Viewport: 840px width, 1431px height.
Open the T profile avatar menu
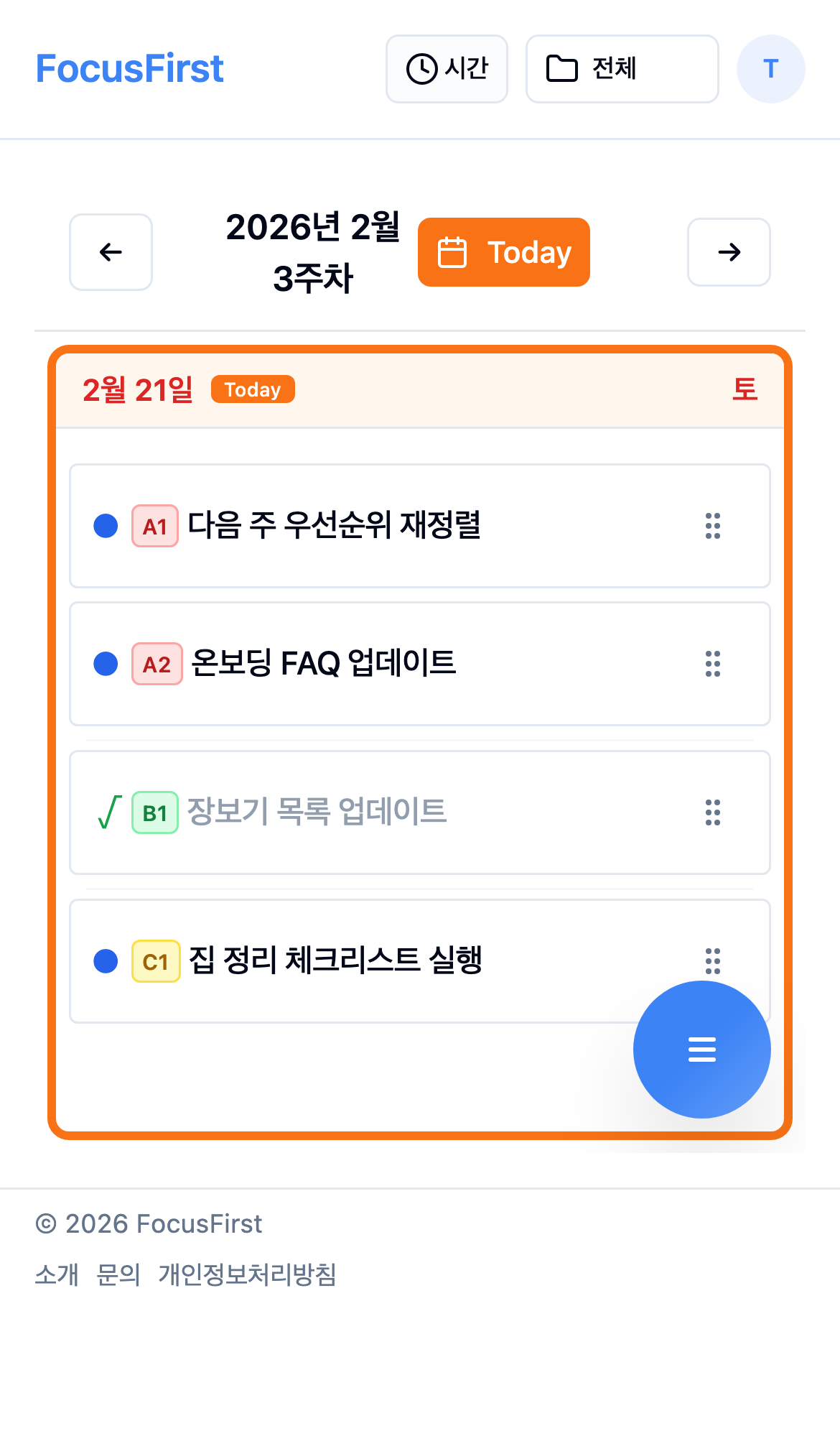pos(770,69)
